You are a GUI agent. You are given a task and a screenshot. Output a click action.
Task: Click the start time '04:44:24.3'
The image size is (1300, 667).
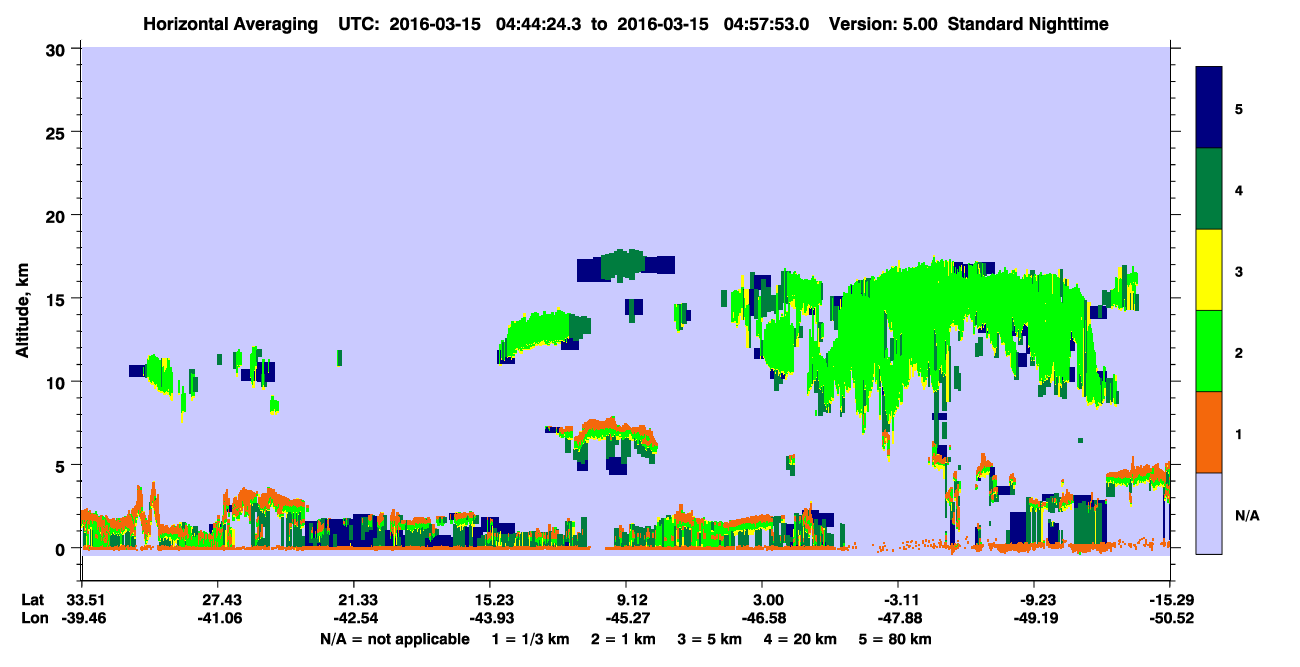coord(538,24)
